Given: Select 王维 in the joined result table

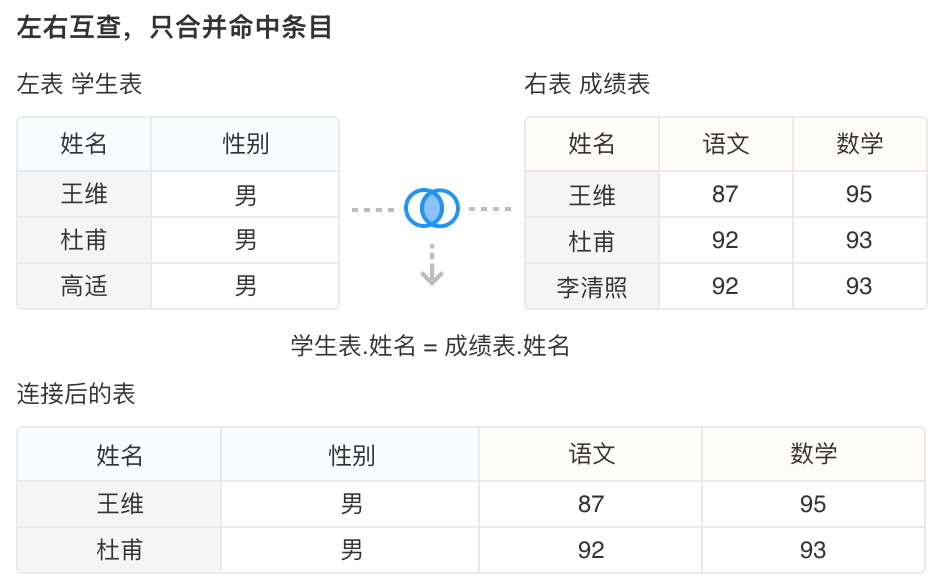Looking at the screenshot, I should tap(120, 504).
